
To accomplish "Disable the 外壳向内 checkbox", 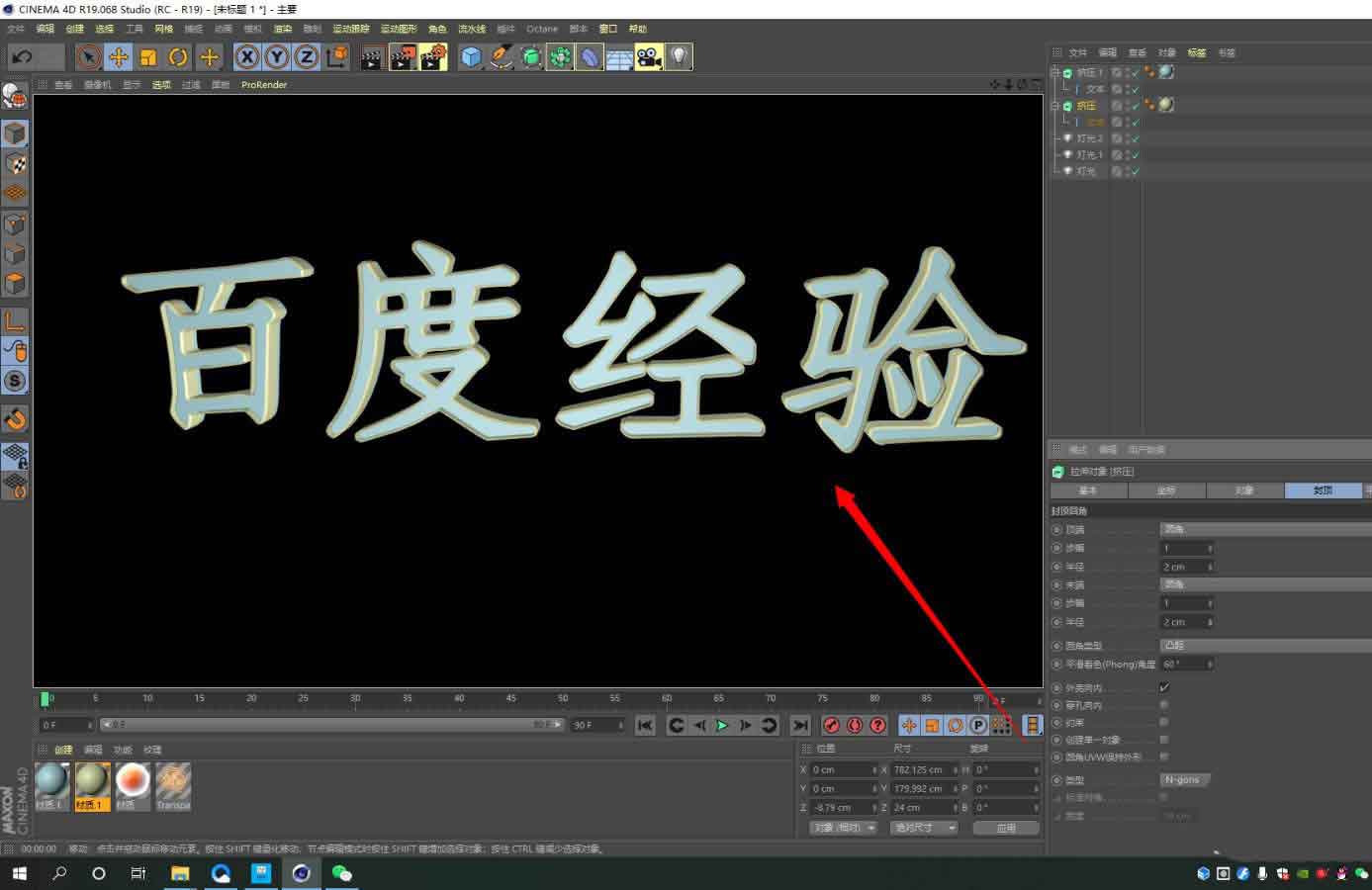I will 1163,686.
